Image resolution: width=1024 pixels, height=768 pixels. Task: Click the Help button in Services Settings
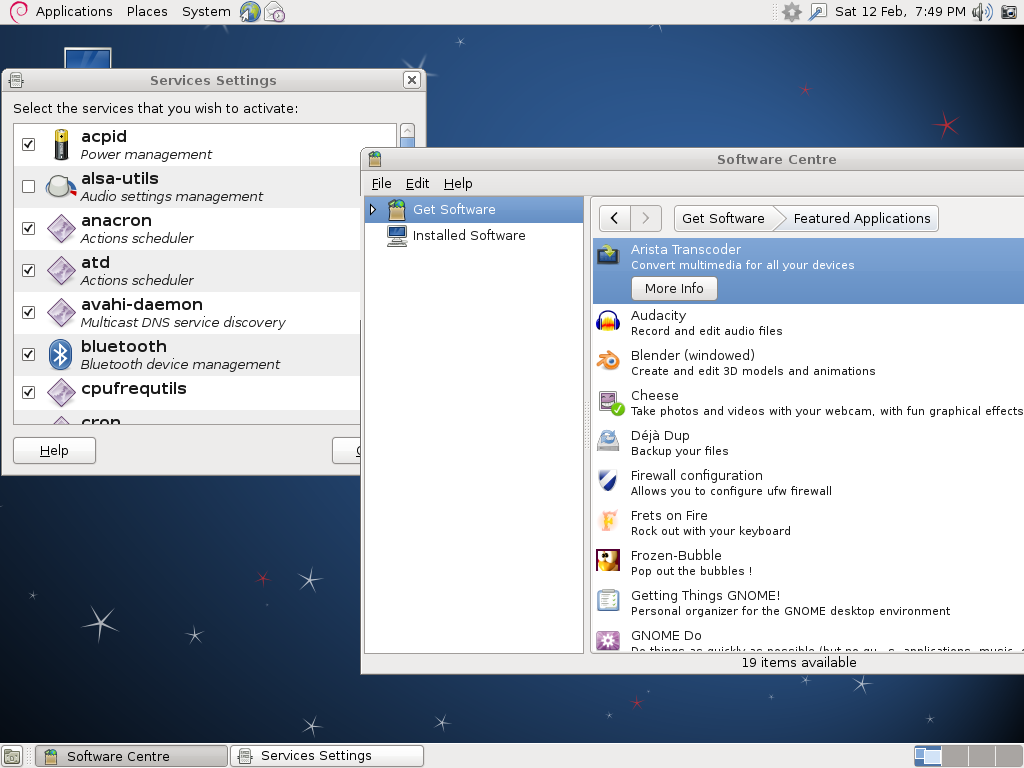coord(54,451)
